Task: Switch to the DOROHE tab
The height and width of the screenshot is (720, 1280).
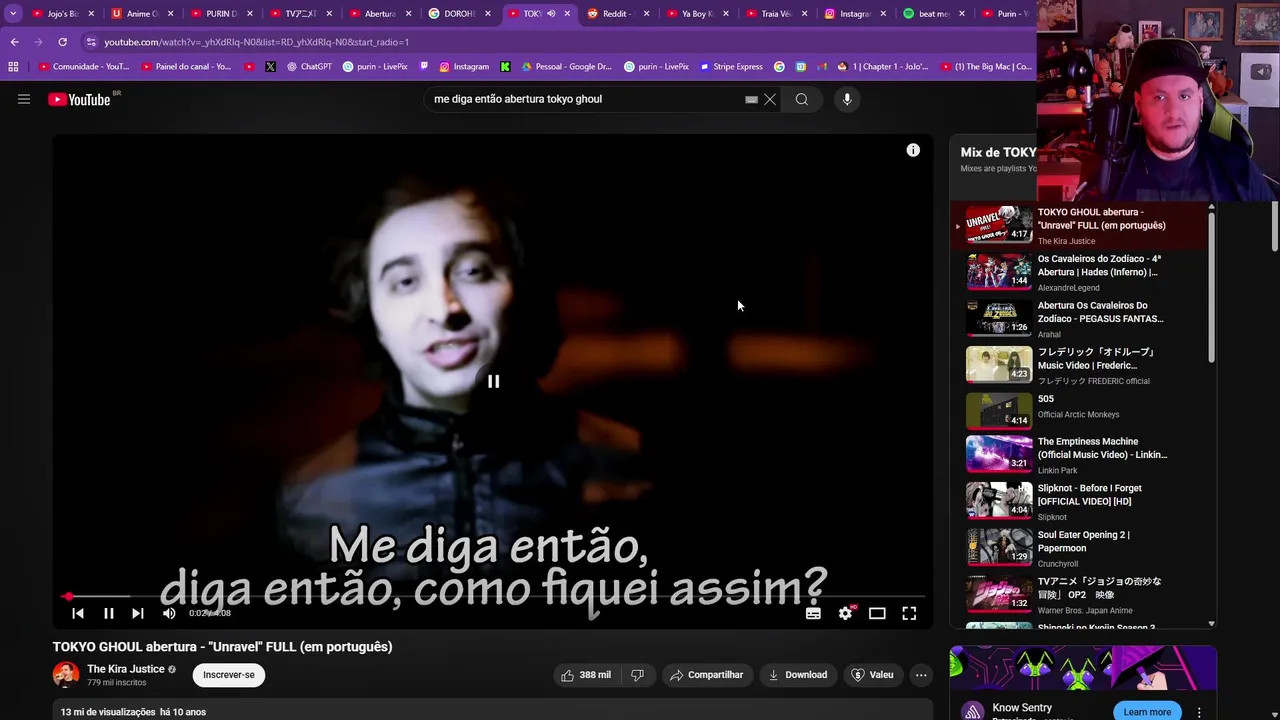Action: coord(460,14)
